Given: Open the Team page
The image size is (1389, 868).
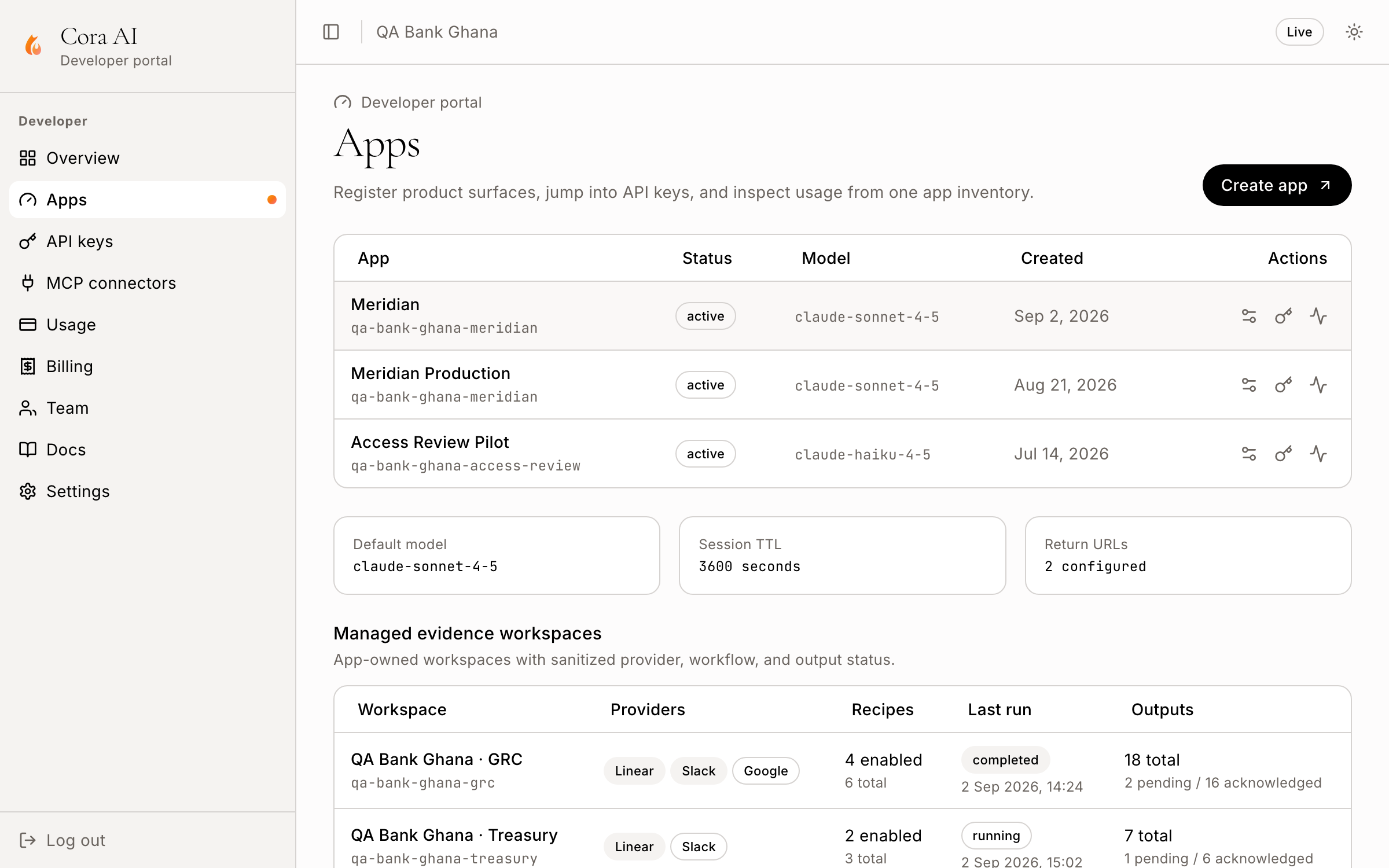Looking at the screenshot, I should (x=148, y=408).
